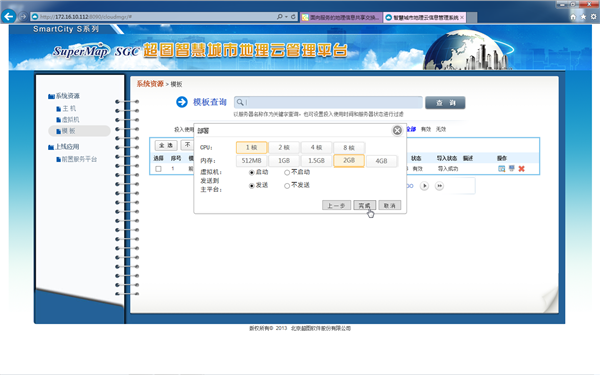
Task: Select 启动 radio for 虚拟机
Action: [251, 173]
